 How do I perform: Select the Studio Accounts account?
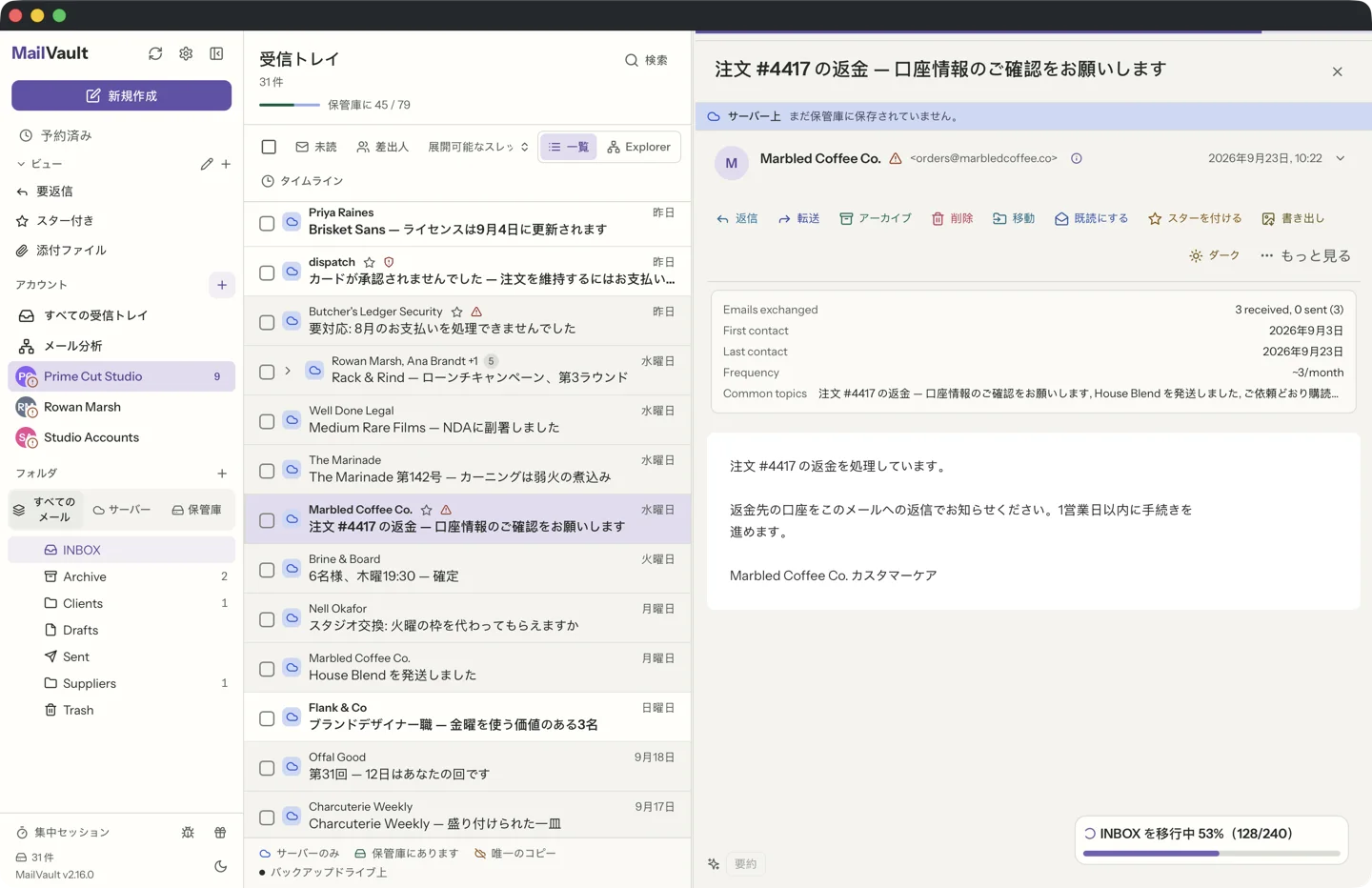tap(122, 437)
